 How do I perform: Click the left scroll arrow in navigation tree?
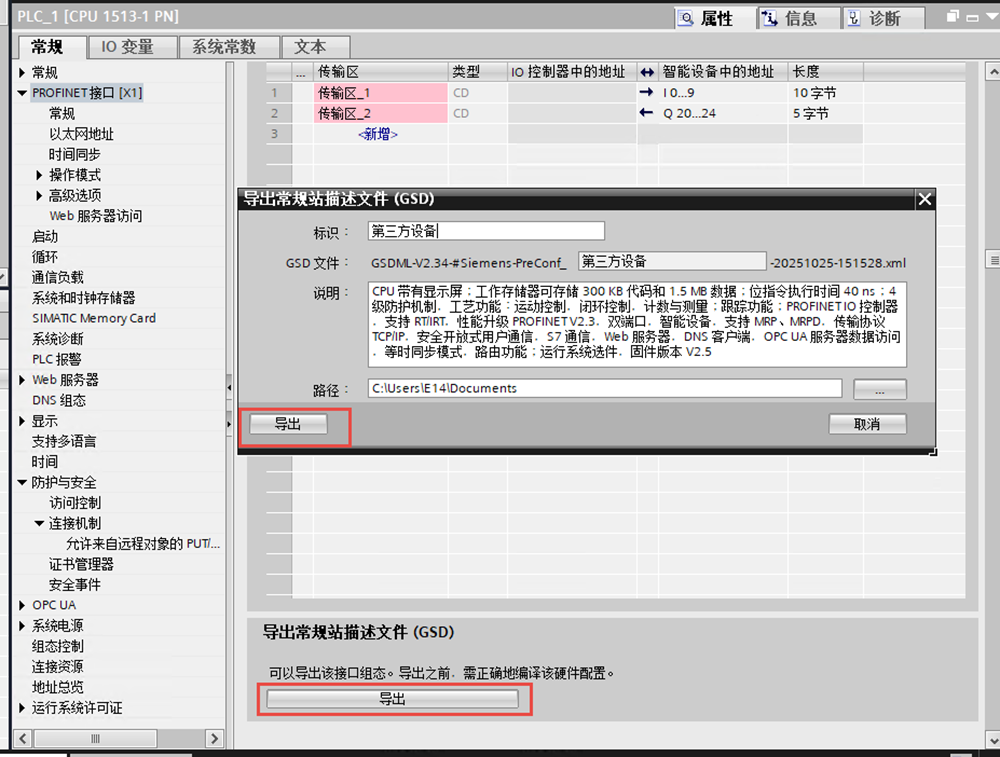(x=19, y=738)
